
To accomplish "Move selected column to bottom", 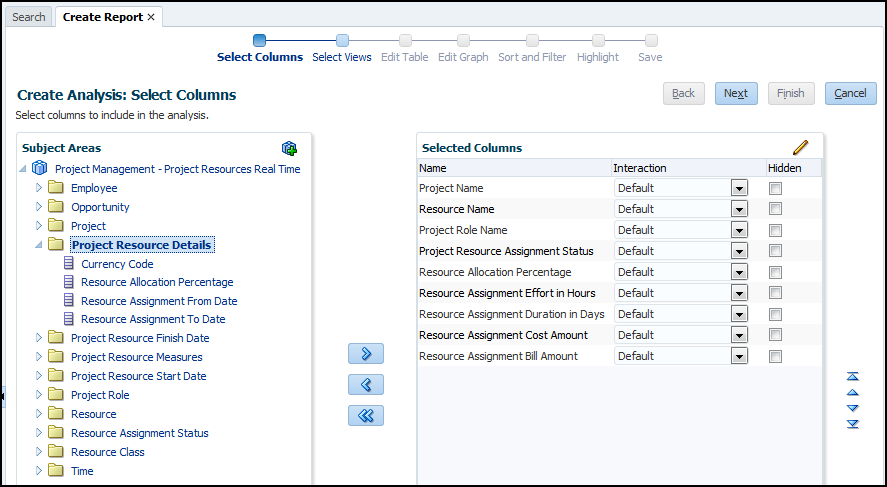I will (853, 424).
